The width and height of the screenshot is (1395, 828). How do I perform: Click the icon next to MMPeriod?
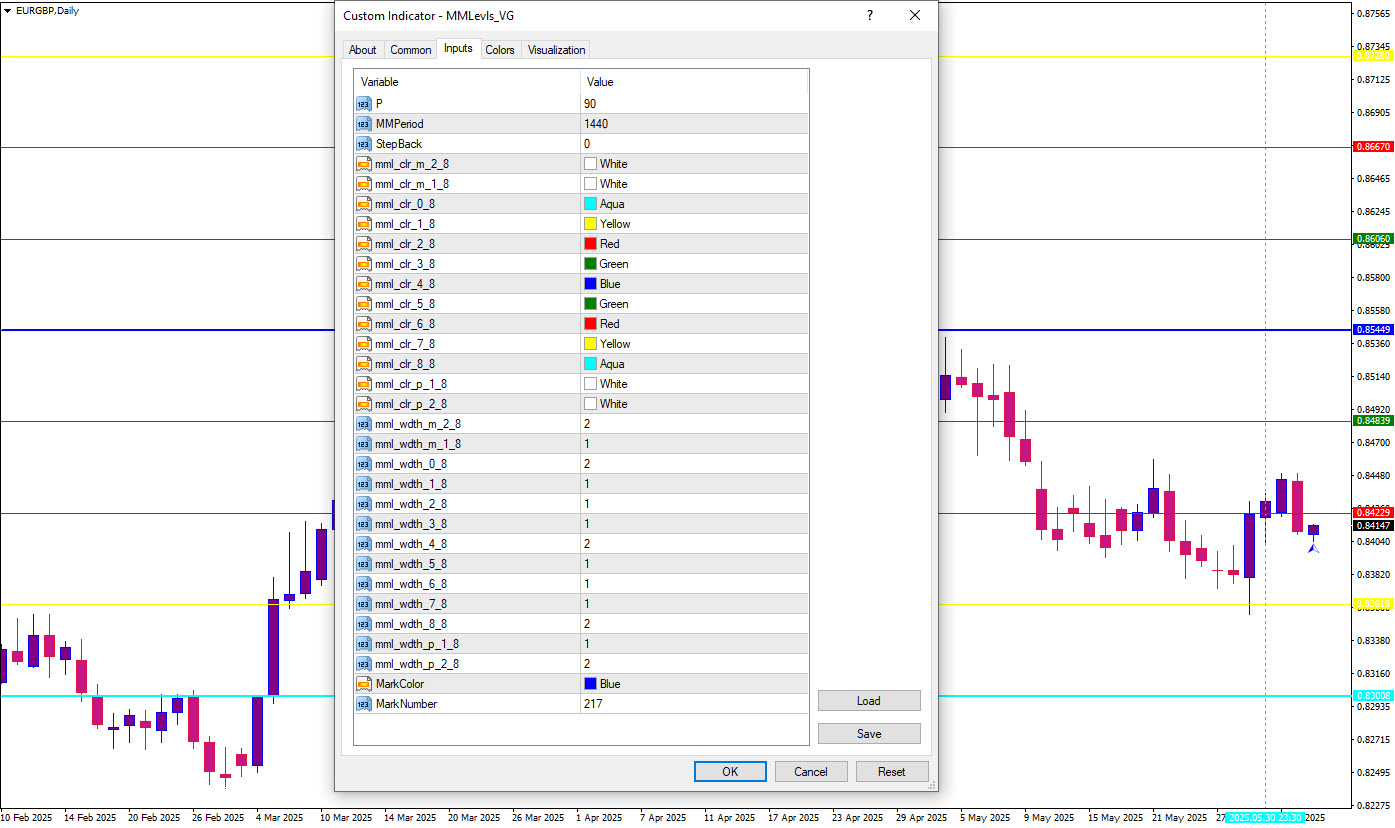(x=364, y=124)
